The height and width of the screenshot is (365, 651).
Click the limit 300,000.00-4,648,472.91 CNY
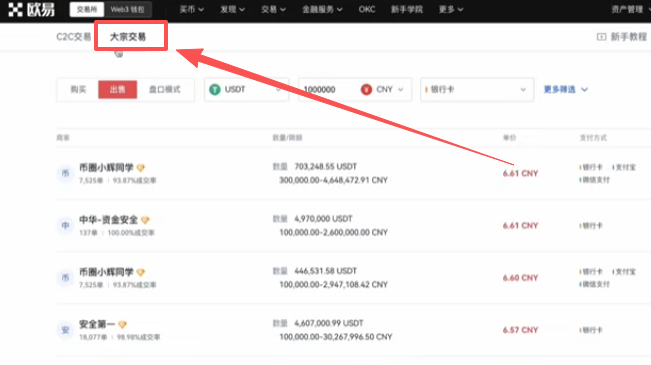pos(333,180)
